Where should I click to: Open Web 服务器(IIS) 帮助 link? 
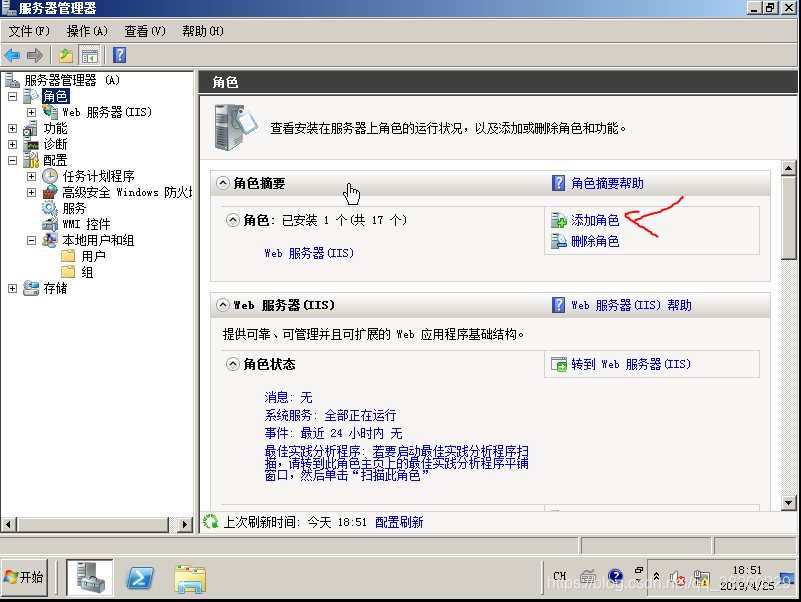[631, 305]
